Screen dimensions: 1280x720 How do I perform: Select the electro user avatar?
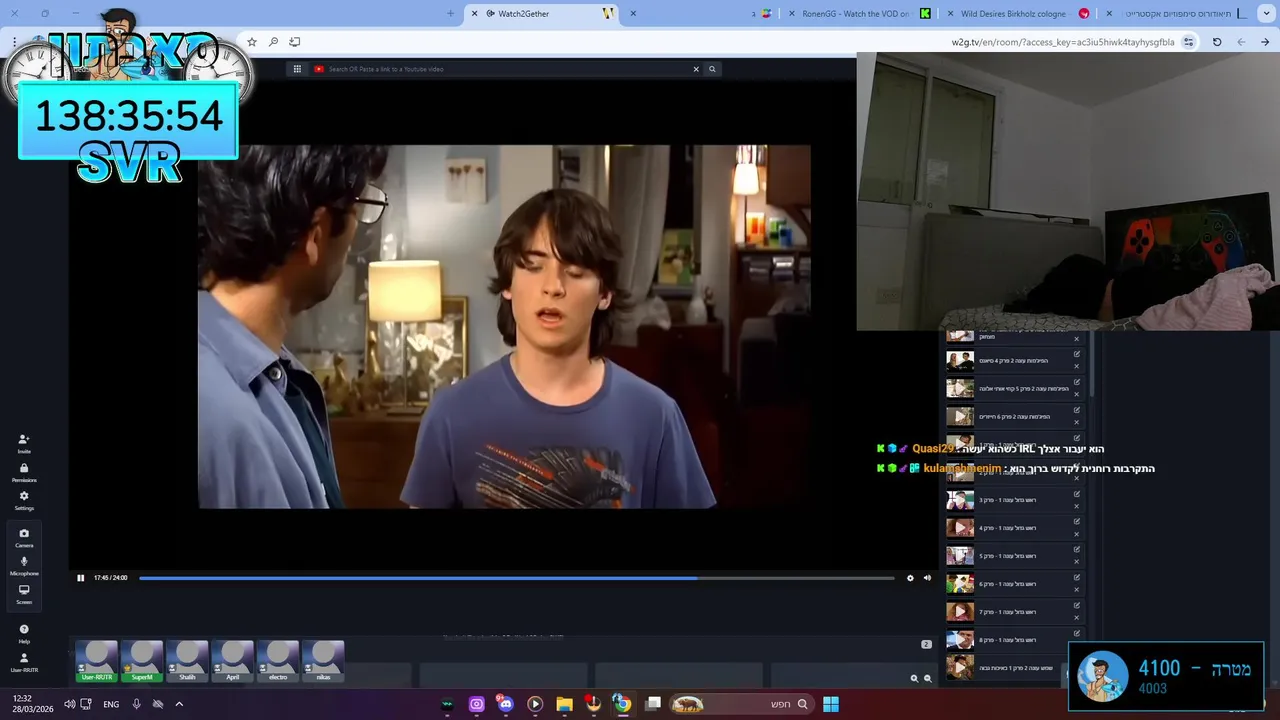[x=278, y=662]
